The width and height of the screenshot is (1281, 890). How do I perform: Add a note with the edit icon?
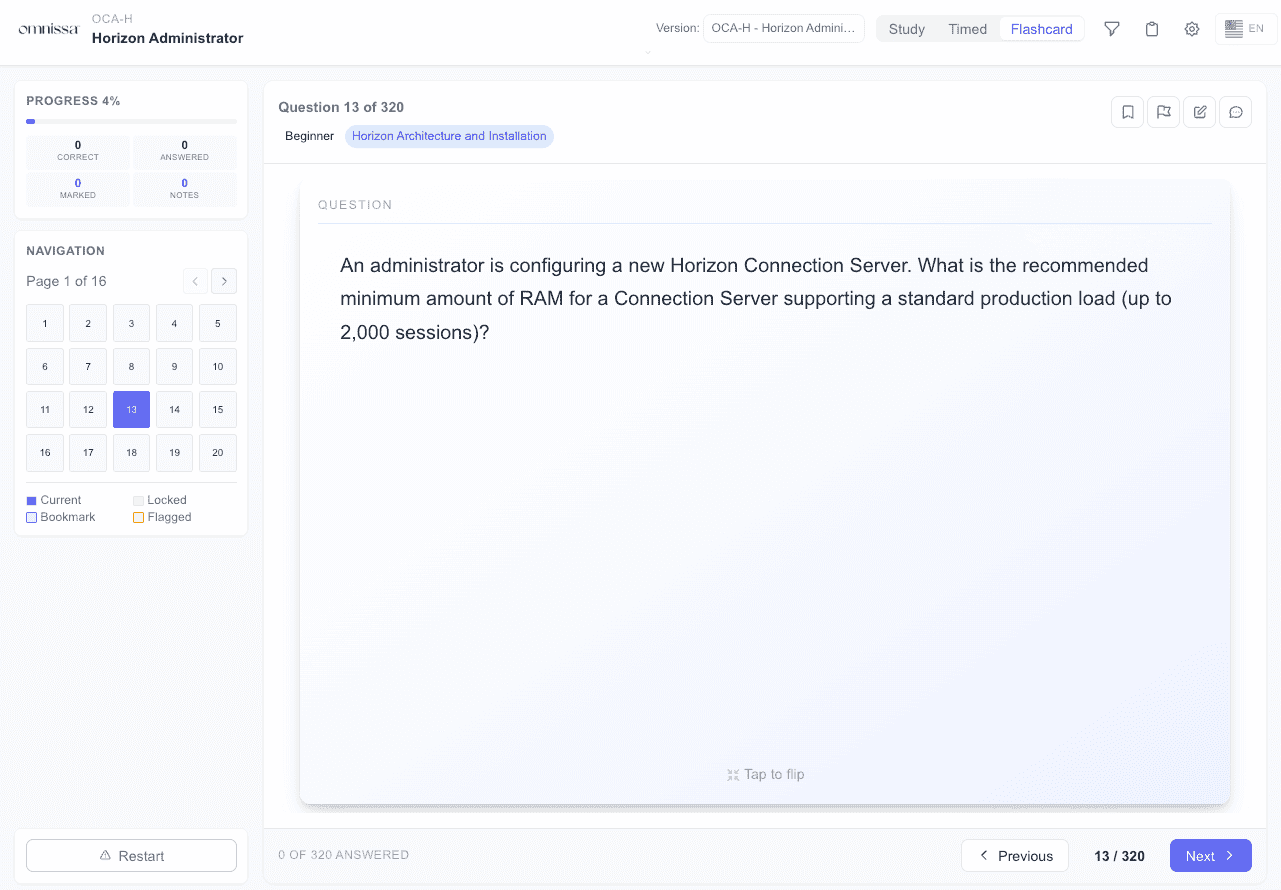click(1200, 112)
